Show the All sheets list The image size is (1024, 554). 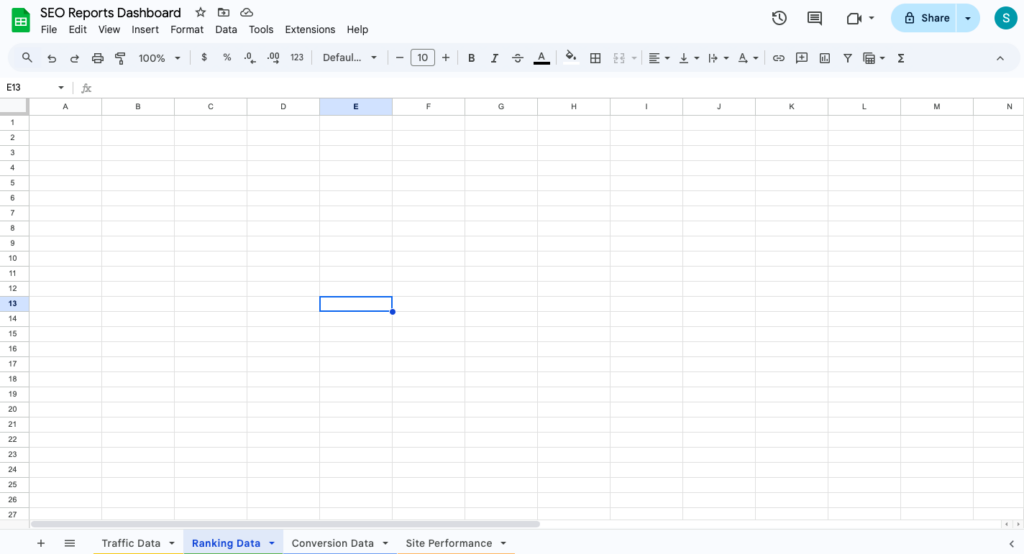(x=70, y=543)
